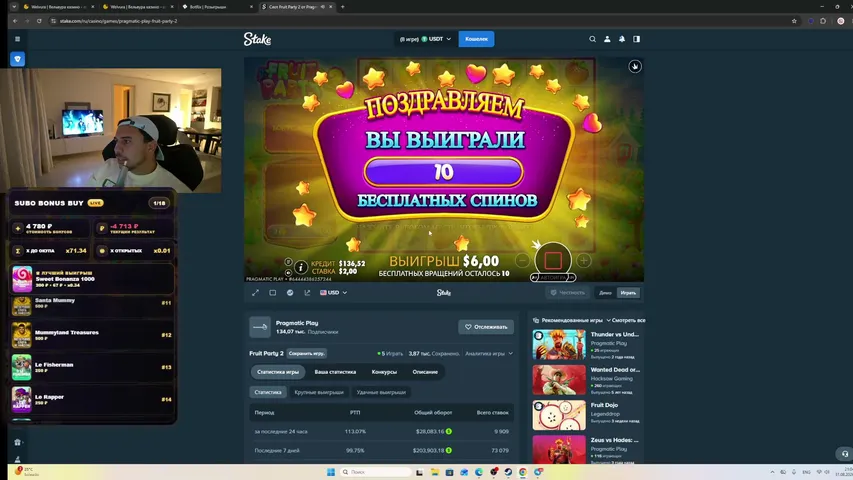
Task: Click Pragmatic Play provider name
Action: pos(297,323)
